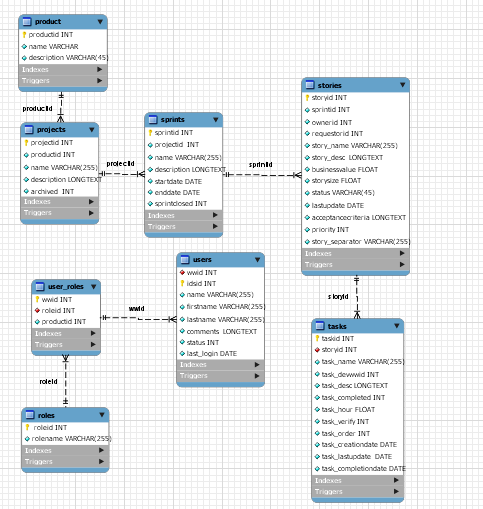Click the projectid primary key icon in projects
Image resolution: width=483 pixels, height=509 pixels.
(26, 143)
